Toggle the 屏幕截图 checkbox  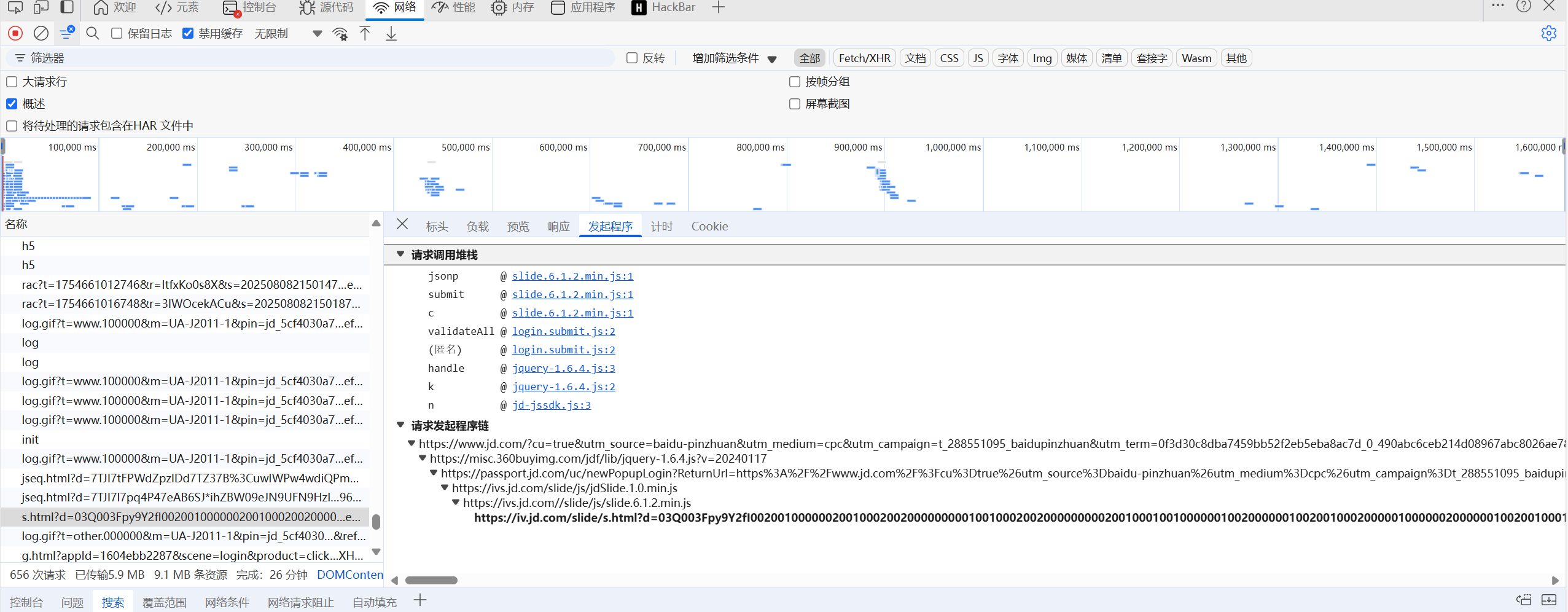(795, 104)
